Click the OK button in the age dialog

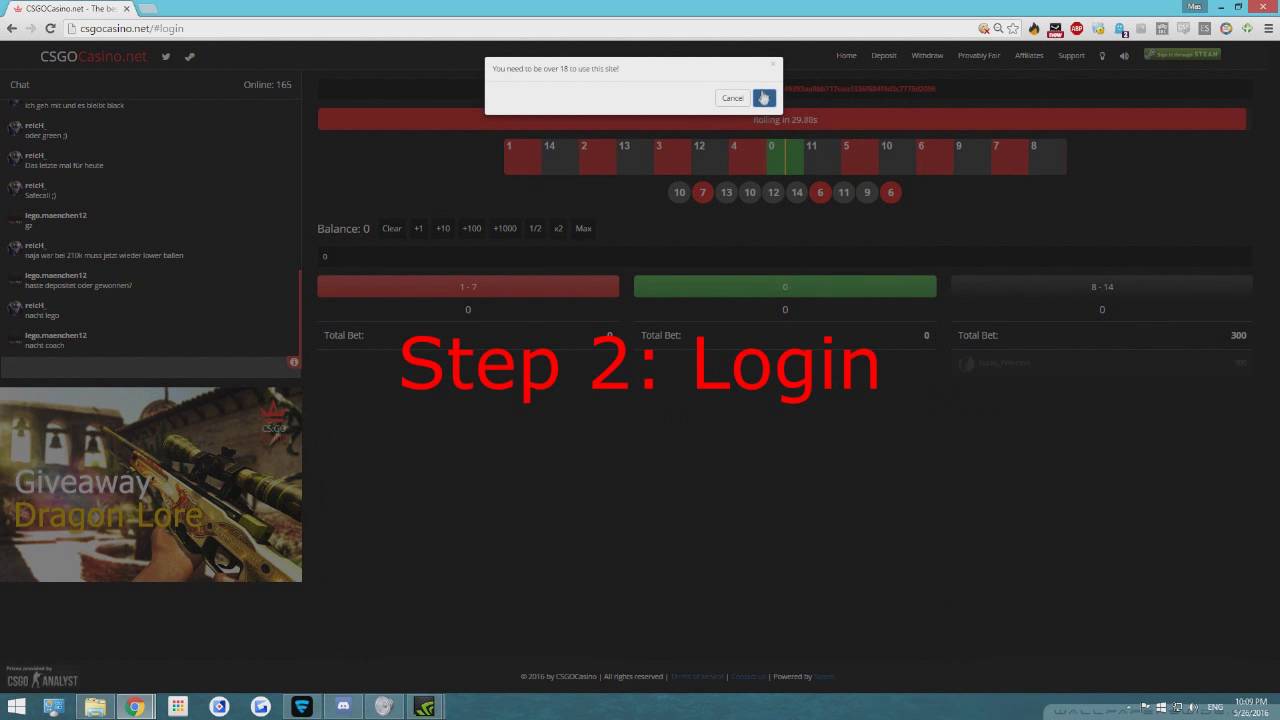click(764, 98)
